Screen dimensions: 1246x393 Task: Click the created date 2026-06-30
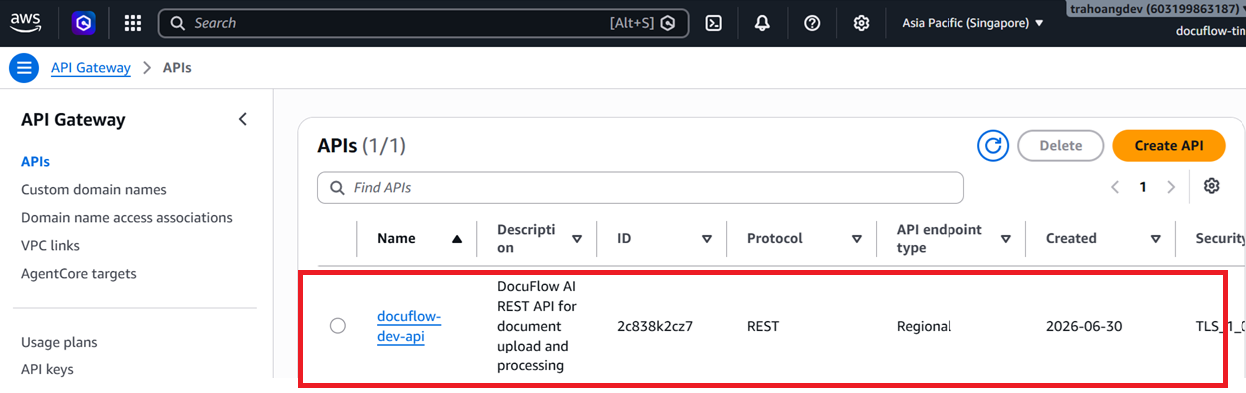[1084, 326]
